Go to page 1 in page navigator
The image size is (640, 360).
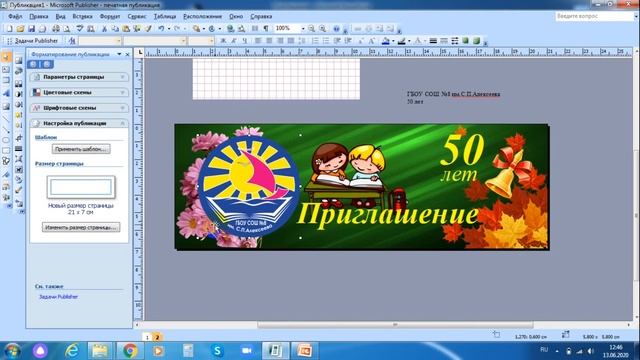click(x=147, y=337)
